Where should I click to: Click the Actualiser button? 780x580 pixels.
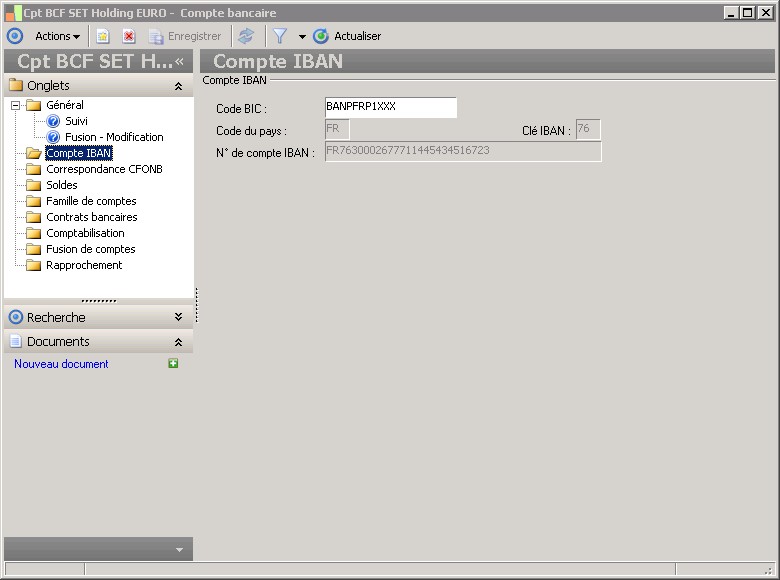tap(347, 36)
